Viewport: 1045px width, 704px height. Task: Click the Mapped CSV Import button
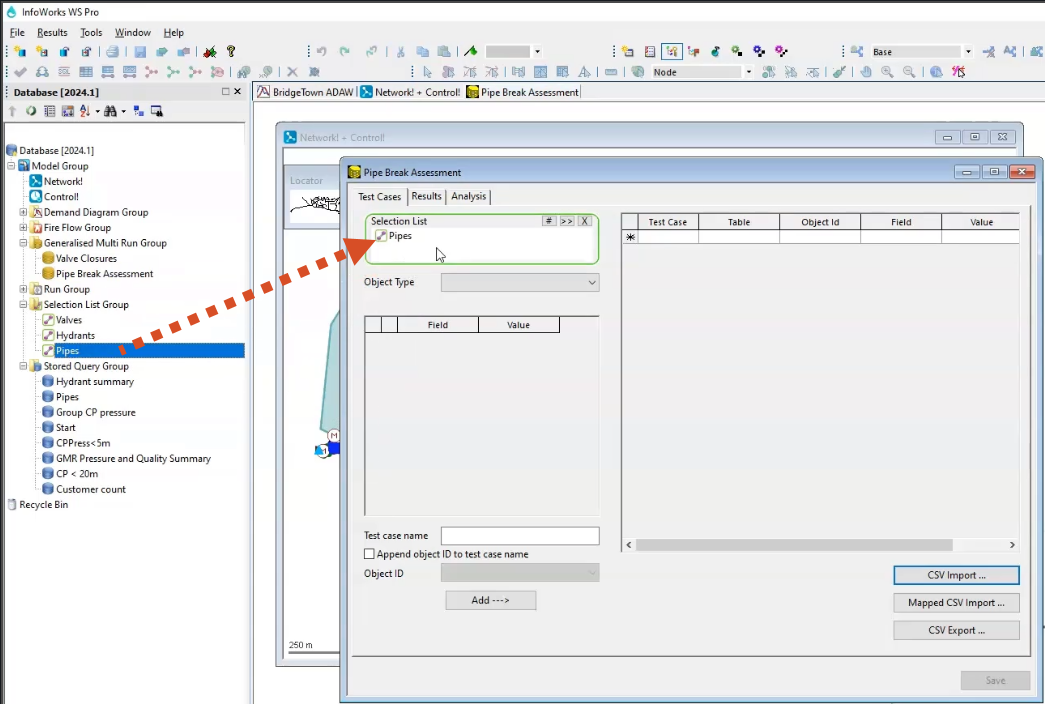pyautogui.click(x=956, y=603)
